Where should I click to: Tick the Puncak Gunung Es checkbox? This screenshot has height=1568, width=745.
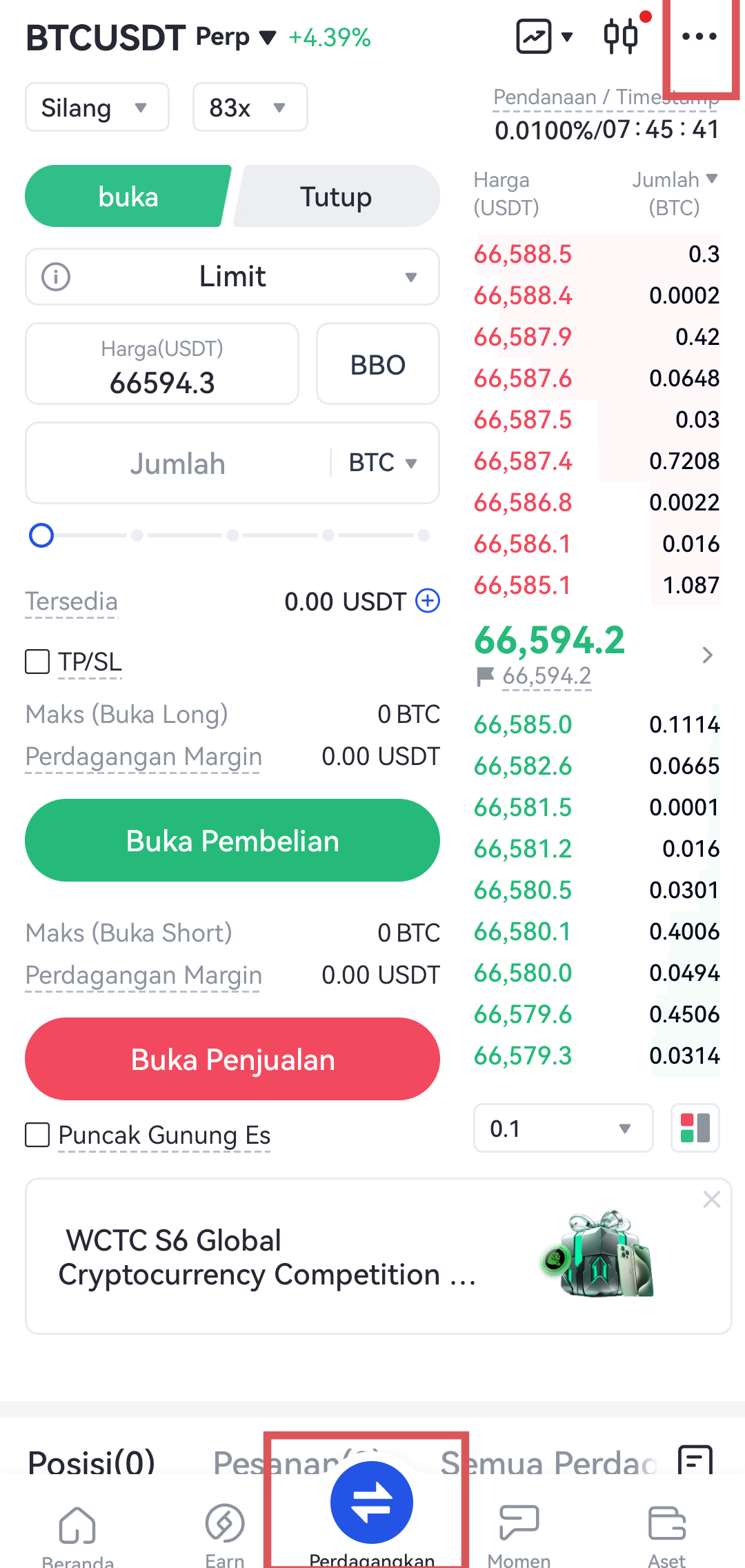point(37,1135)
